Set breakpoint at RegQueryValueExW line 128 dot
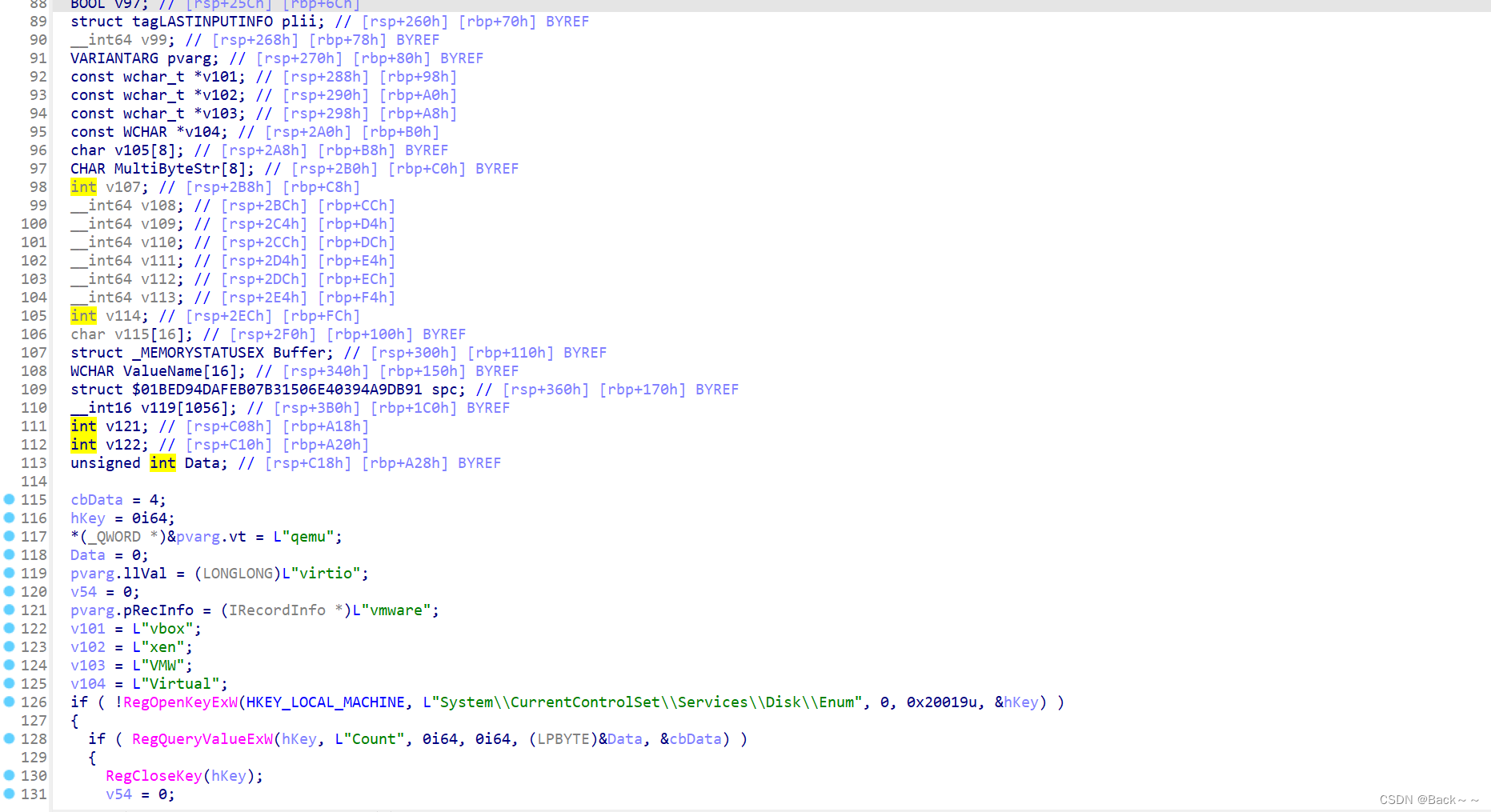 pos(10,738)
